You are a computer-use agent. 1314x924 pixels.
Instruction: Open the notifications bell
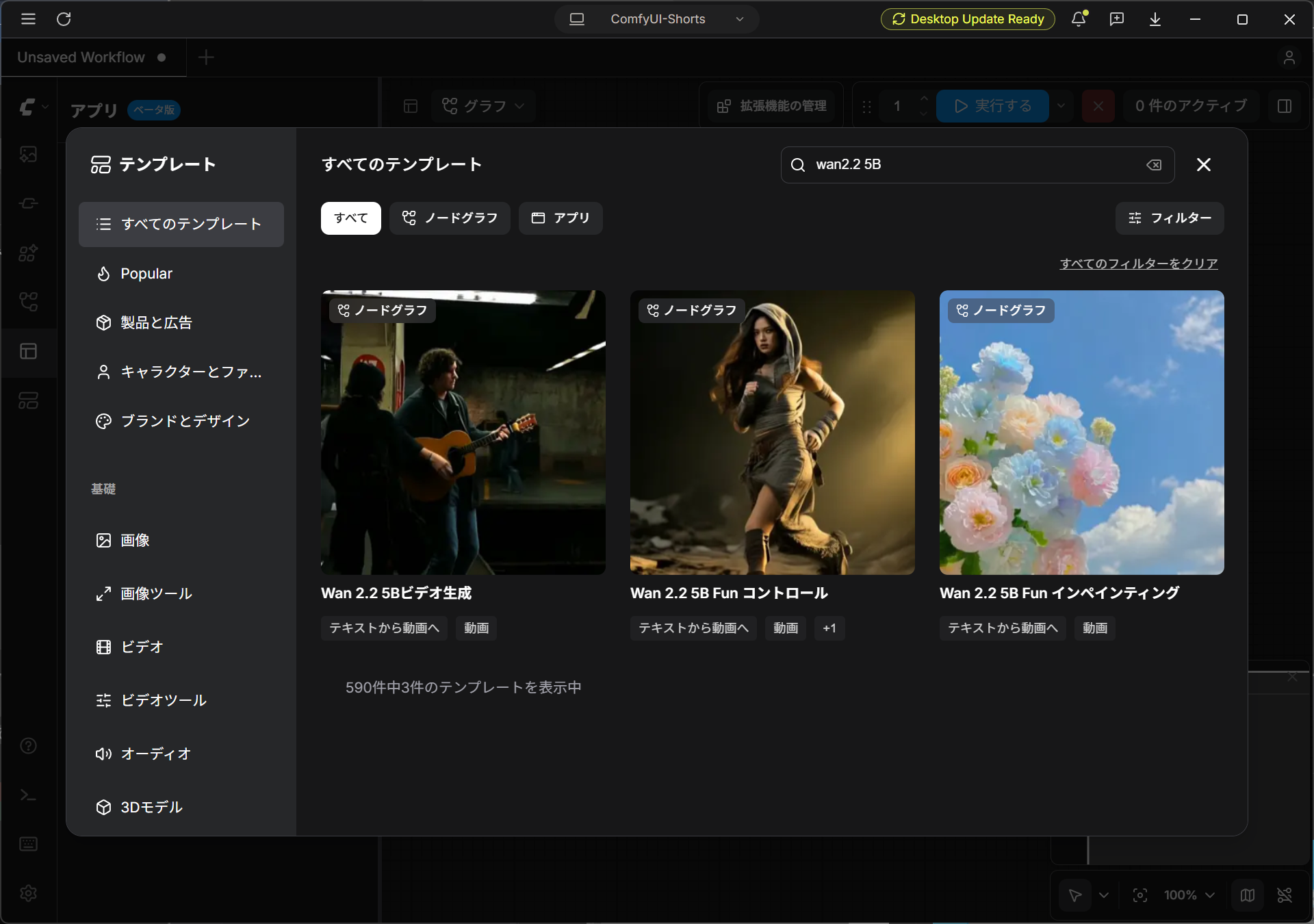1079,19
